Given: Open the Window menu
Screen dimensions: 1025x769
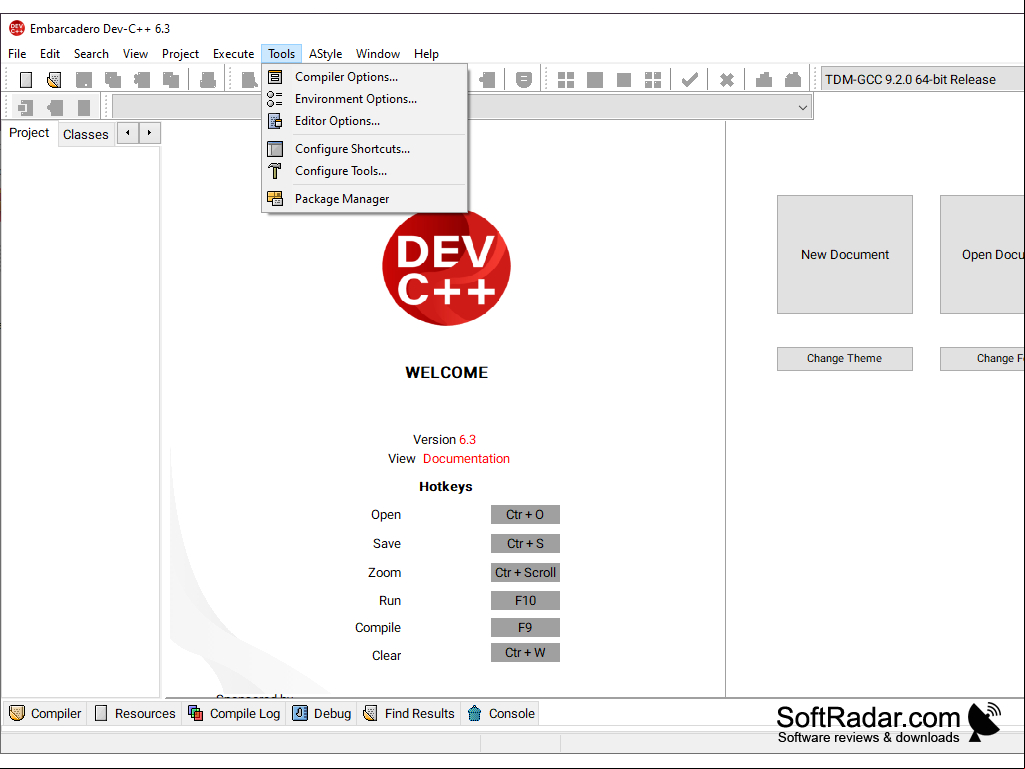Looking at the screenshot, I should coord(378,54).
